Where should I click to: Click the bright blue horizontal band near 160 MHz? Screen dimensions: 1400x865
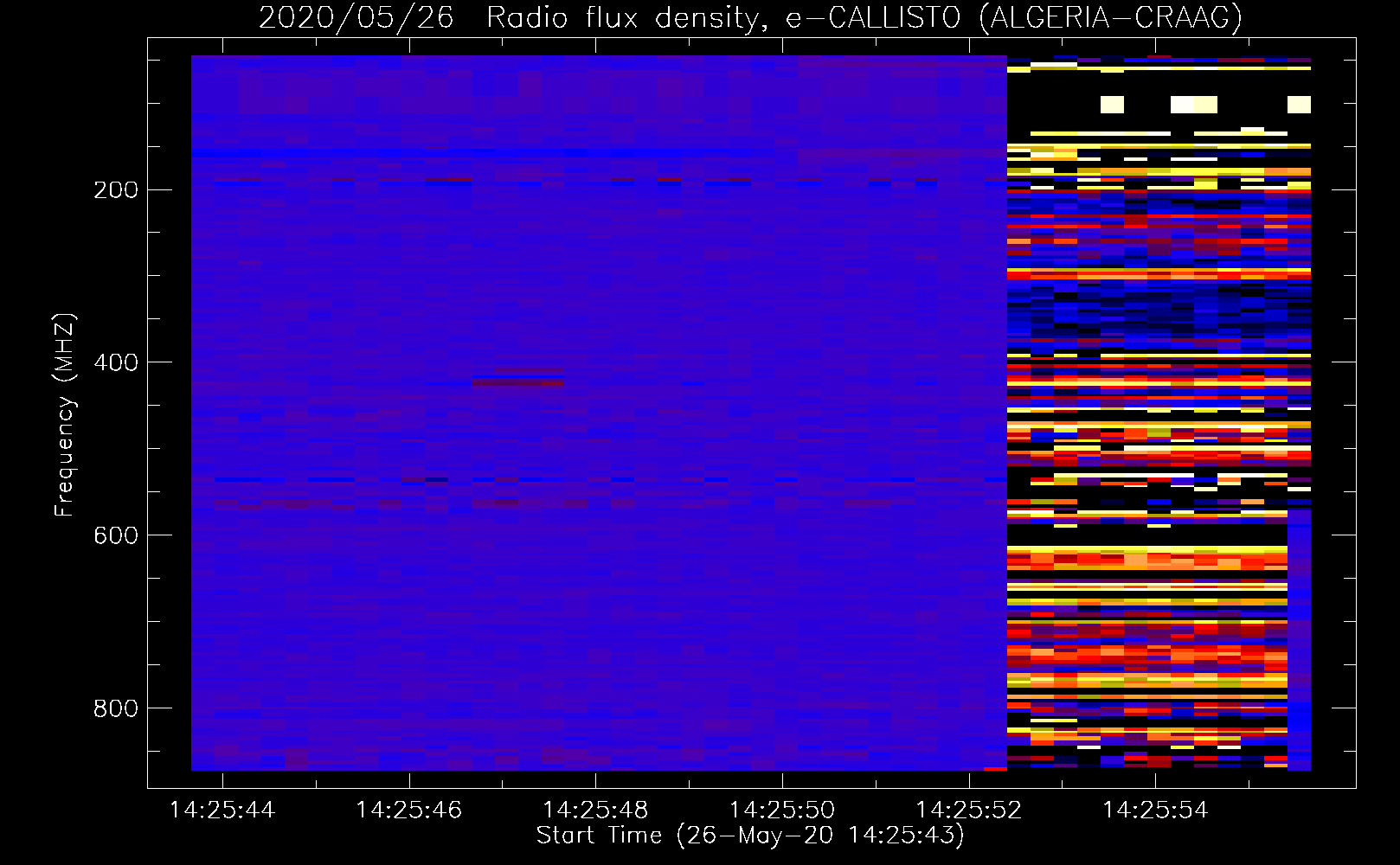[x=485, y=153]
